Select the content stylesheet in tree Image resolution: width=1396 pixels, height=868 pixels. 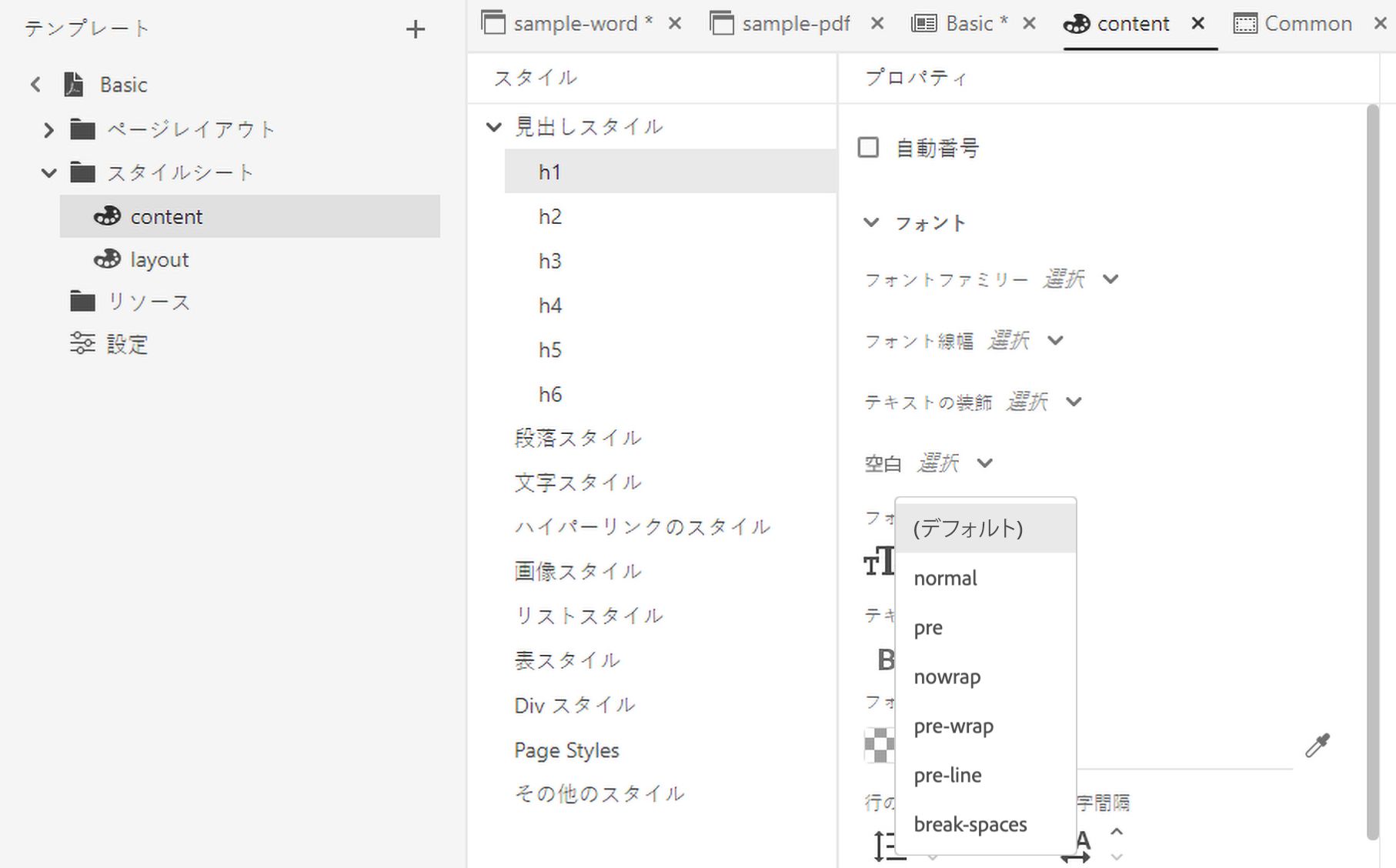pos(250,216)
